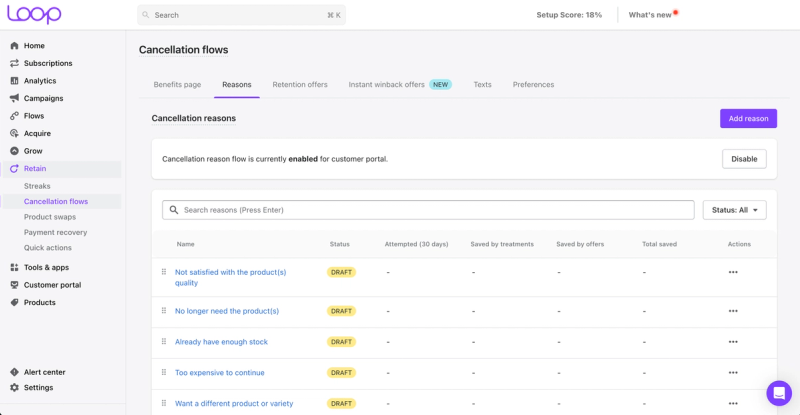Screen dimensions: 800x415
Task: Open Not satisfied with product quality reason
Action: (x=231, y=277)
